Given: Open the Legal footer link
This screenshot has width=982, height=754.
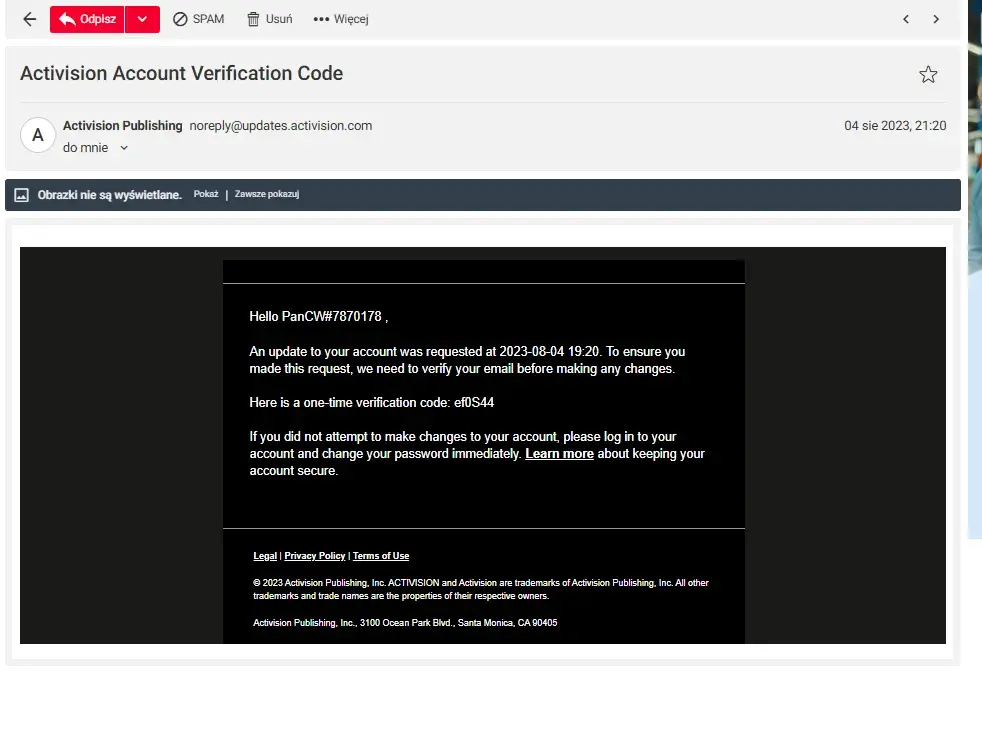Looking at the screenshot, I should coord(265,556).
